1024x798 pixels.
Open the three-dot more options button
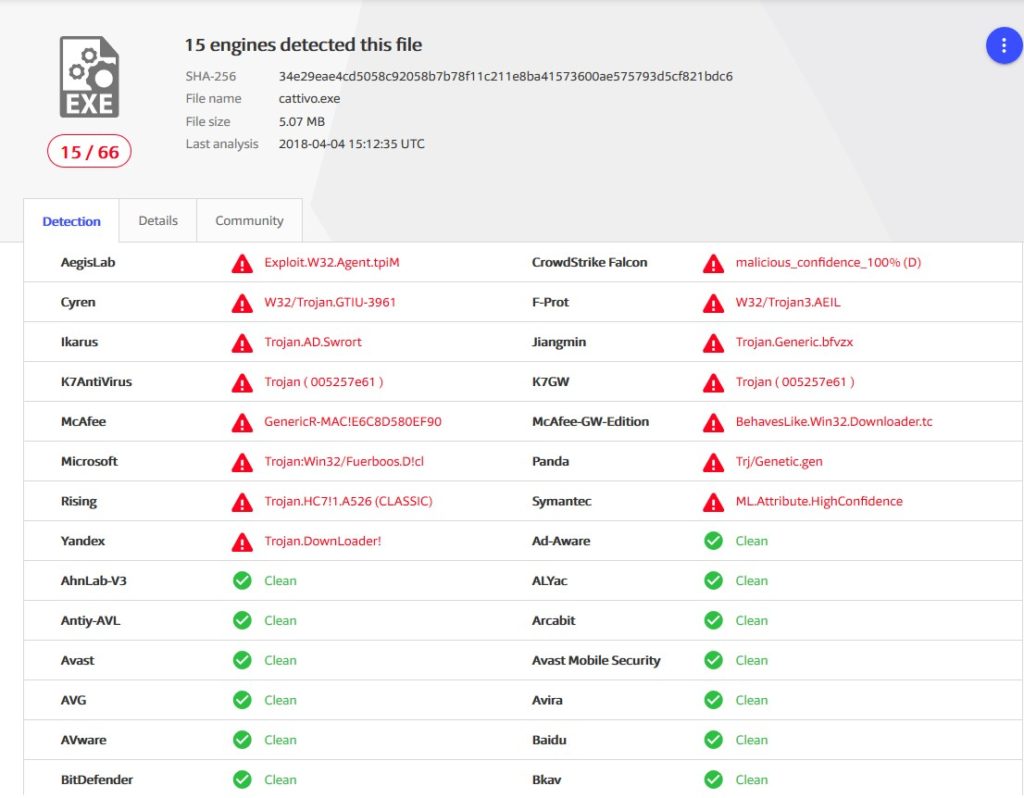1004,46
